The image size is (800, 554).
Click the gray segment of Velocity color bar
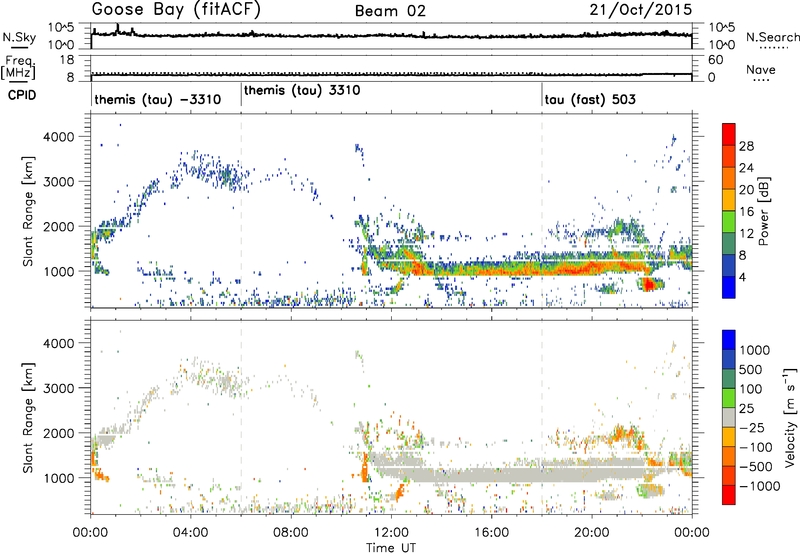pyautogui.click(x=729, y=418)
